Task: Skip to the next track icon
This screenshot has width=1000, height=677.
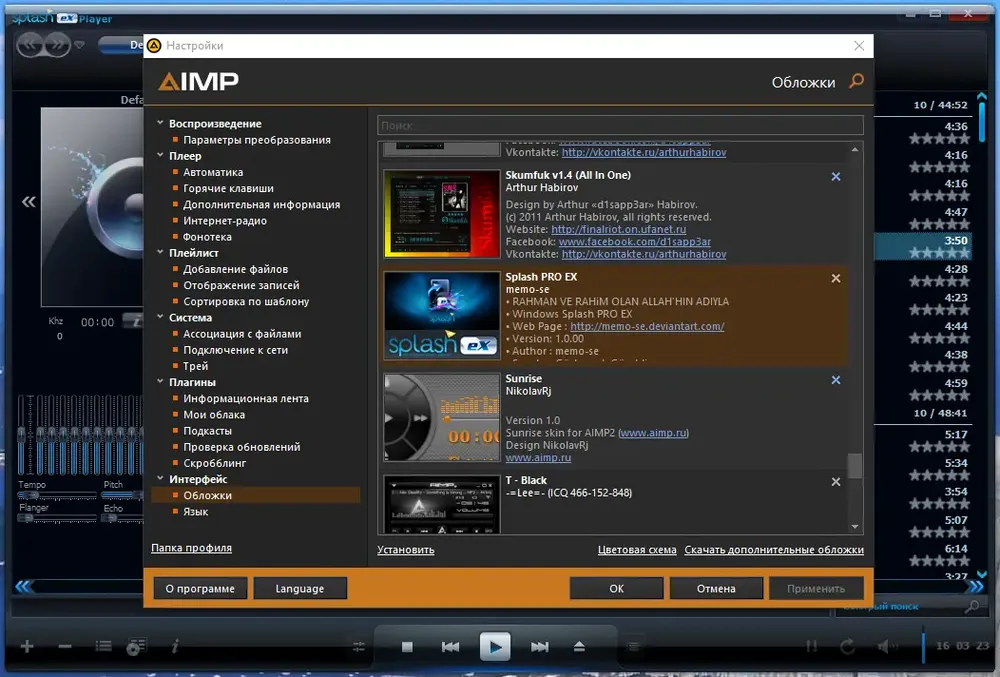Action: [x=540, y=647]
